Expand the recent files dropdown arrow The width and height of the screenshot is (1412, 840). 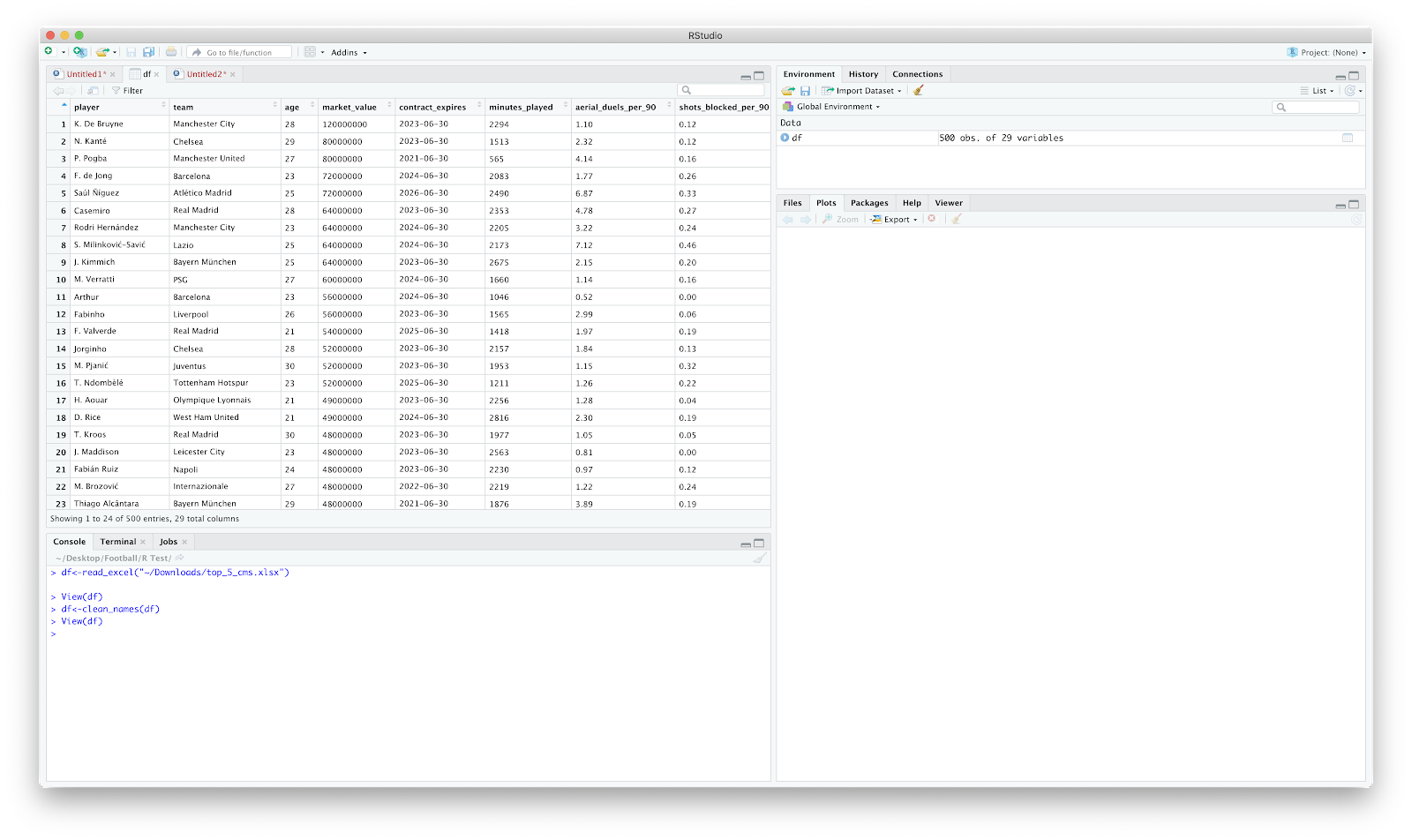[x=115, y=53]
